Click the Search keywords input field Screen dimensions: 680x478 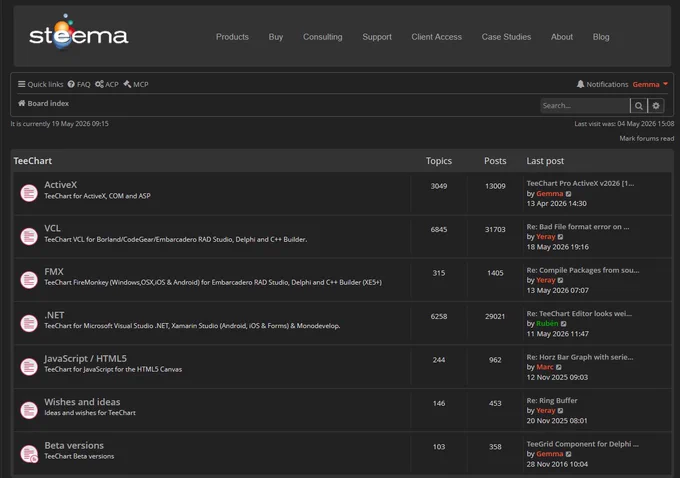pyautogui.click(x=585, y=105)
